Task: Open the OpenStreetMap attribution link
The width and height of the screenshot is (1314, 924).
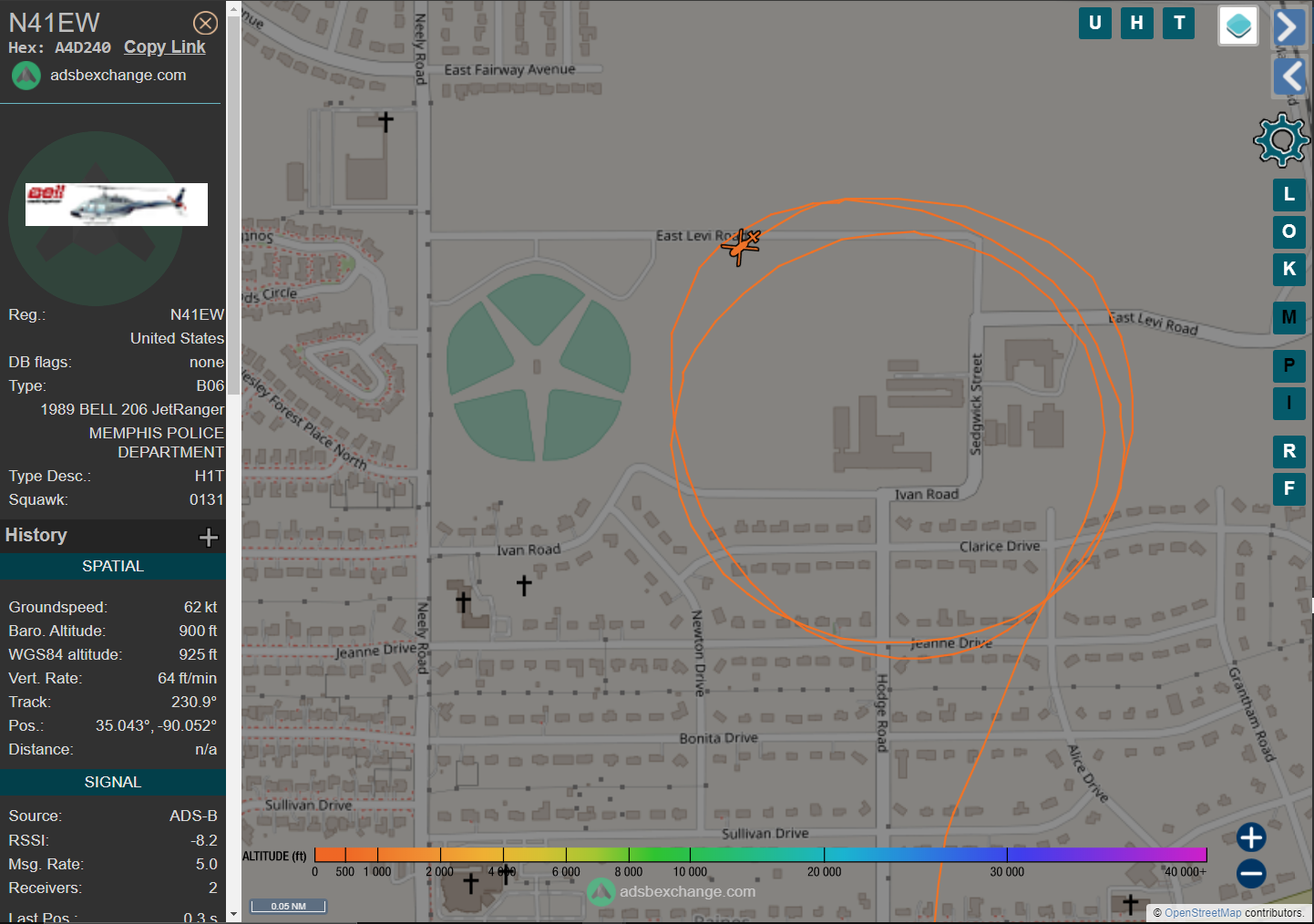Action: click(x=1203, y=913)
